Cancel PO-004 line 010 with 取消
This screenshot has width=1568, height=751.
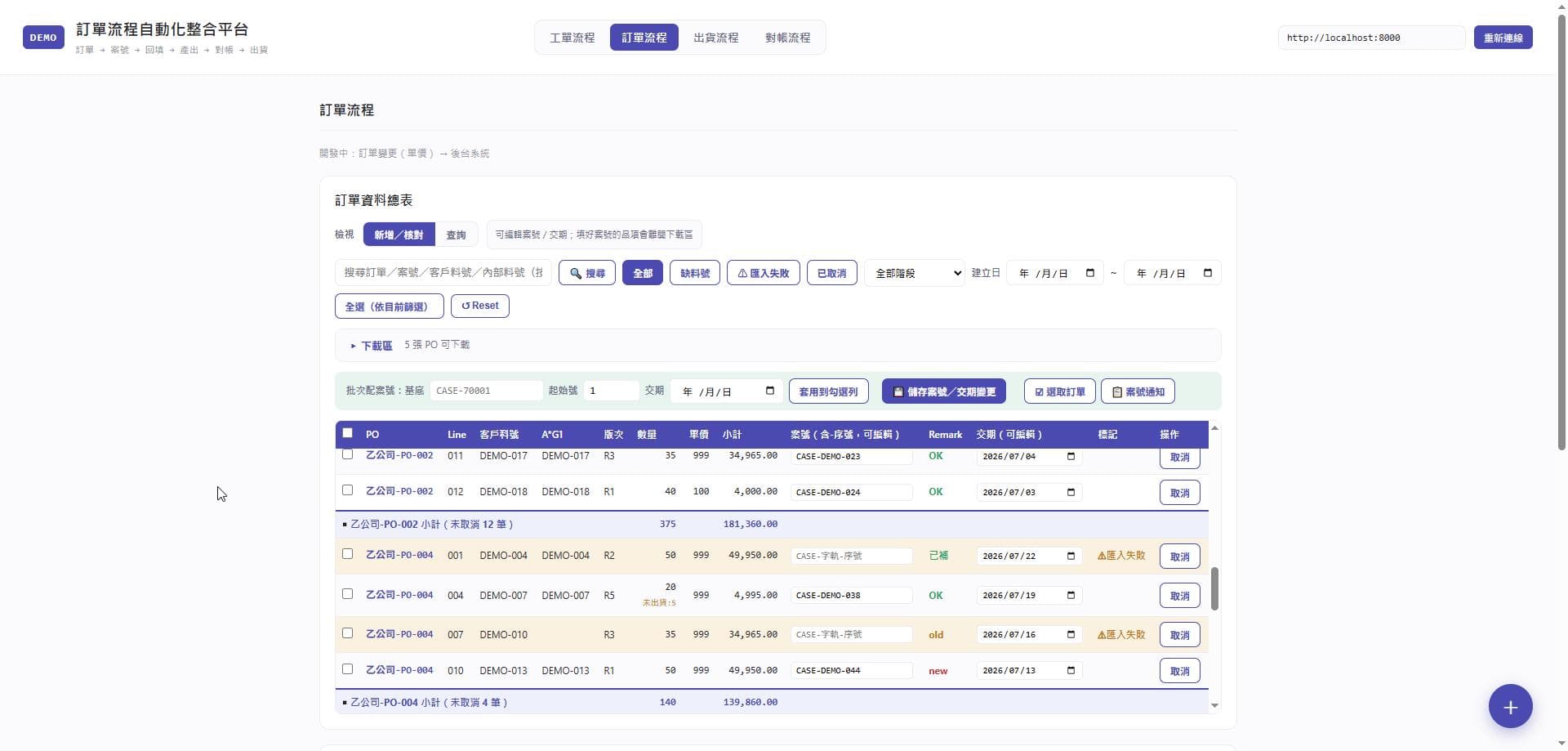pos(1179,671)
